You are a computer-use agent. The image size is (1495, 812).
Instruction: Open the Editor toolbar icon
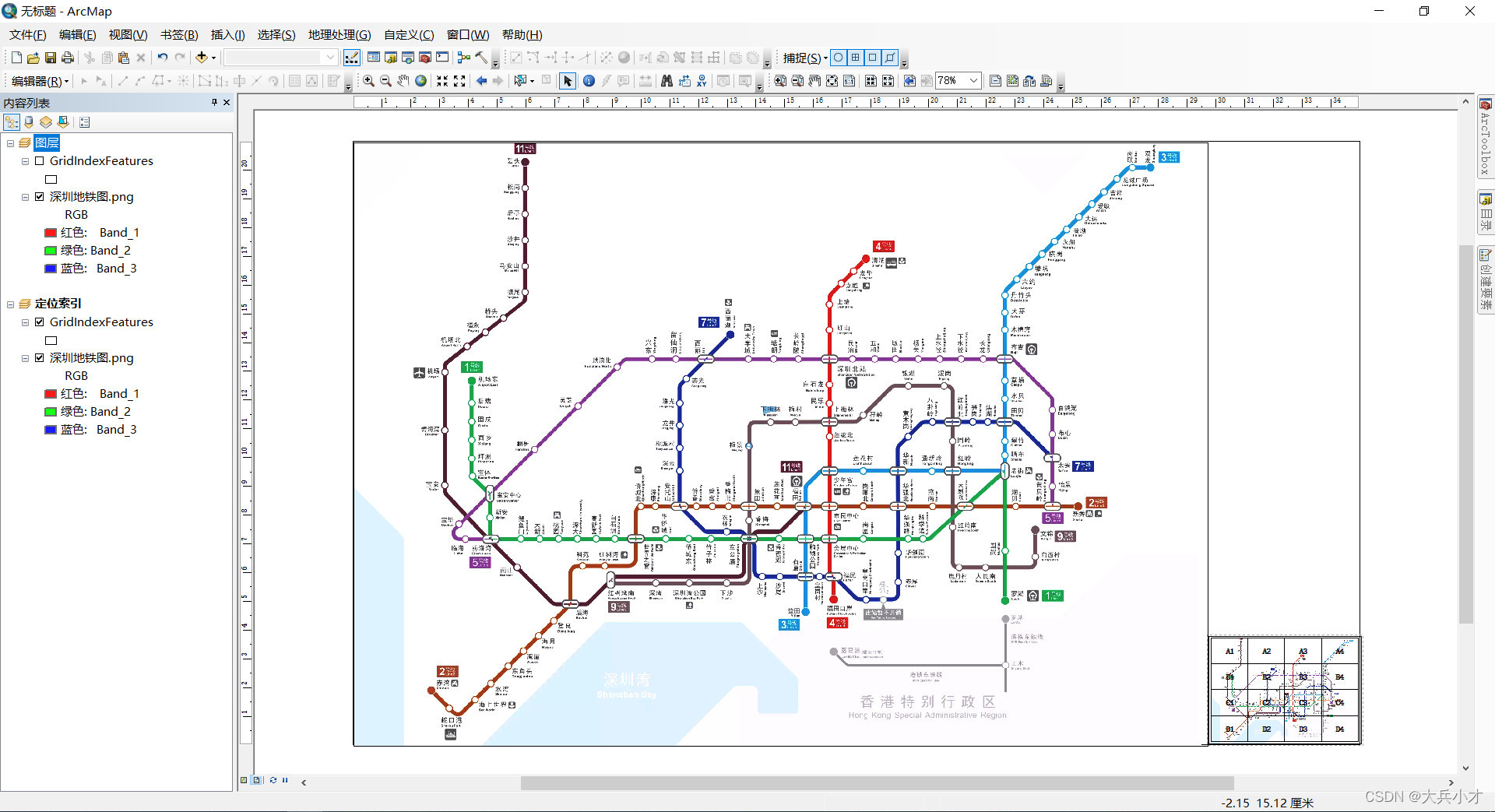[x=352, y=58]
